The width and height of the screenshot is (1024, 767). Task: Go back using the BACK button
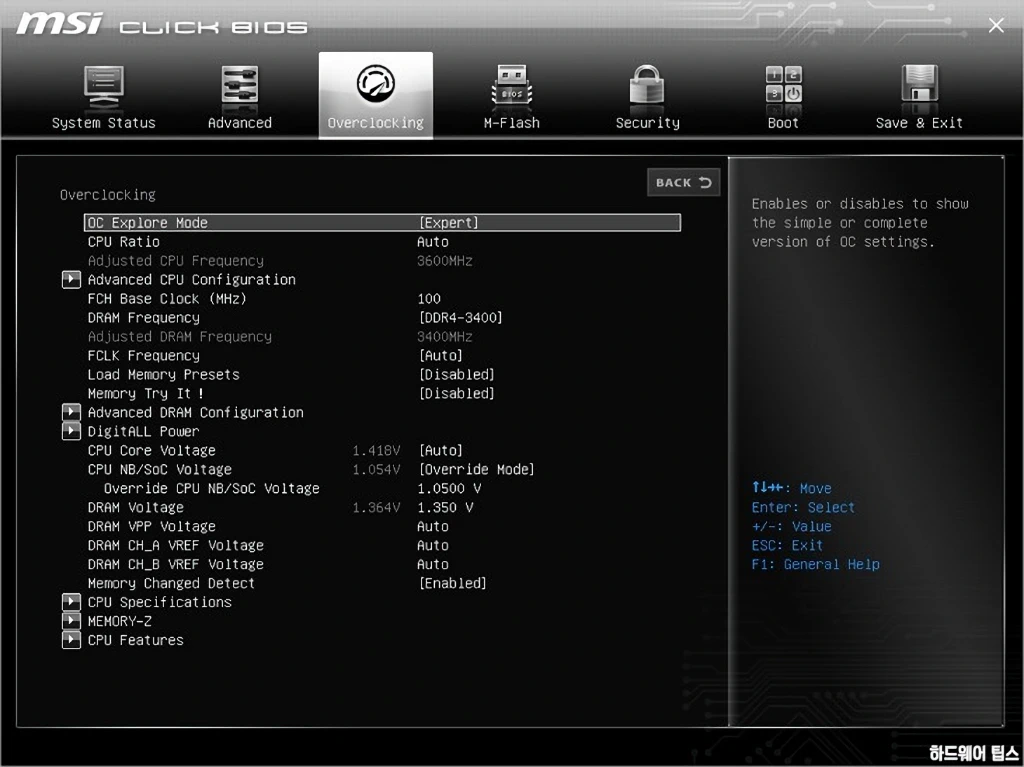pyautogui.click(x=684, y=182)
